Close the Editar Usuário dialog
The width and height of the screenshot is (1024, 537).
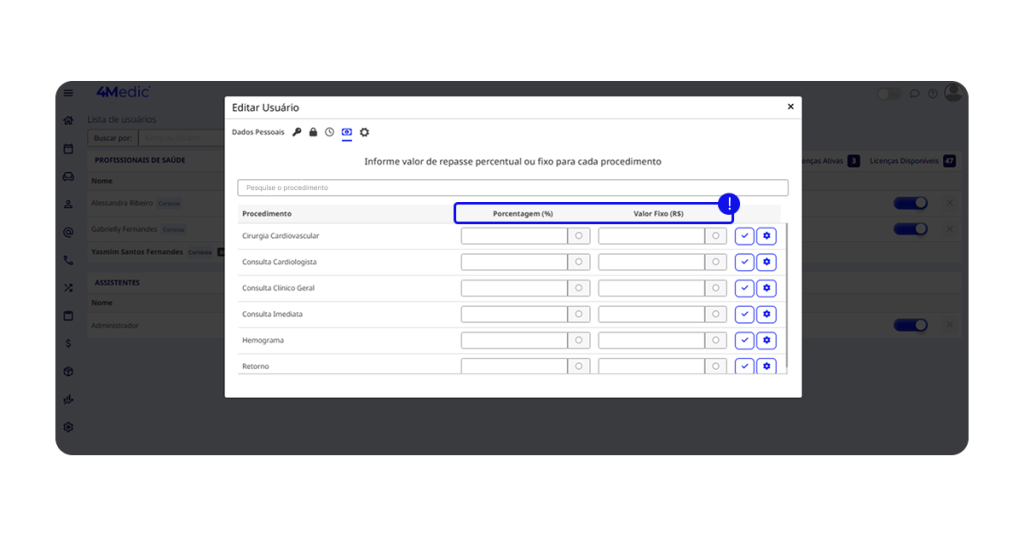(790, 107)
